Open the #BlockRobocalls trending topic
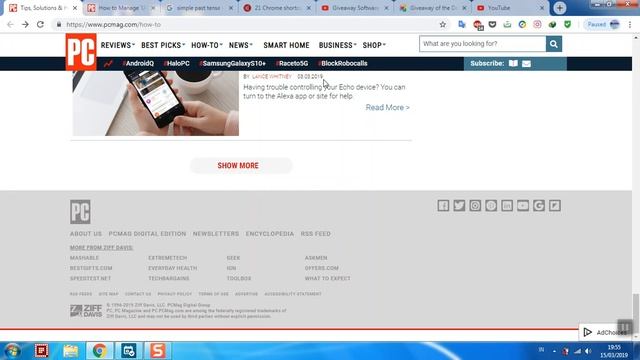 click(x=342, y=63)
